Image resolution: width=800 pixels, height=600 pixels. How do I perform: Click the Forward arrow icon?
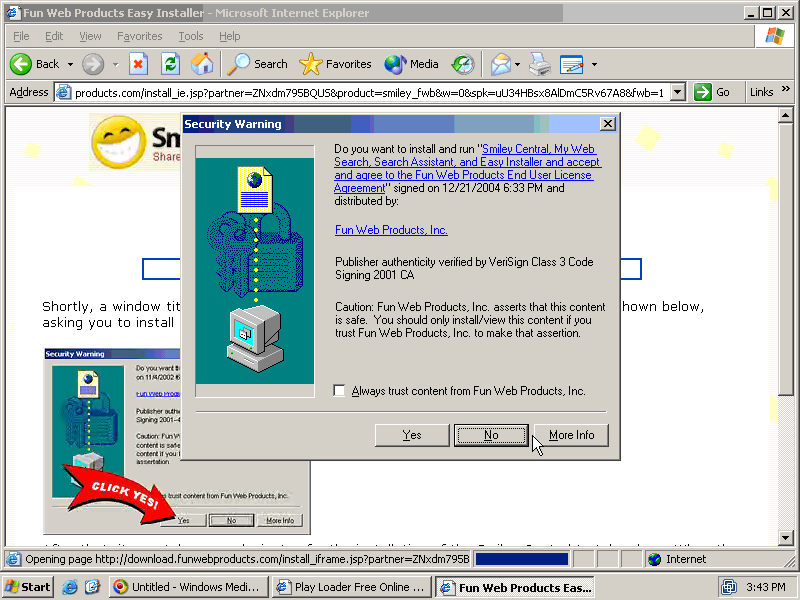[x=93, y=64]
